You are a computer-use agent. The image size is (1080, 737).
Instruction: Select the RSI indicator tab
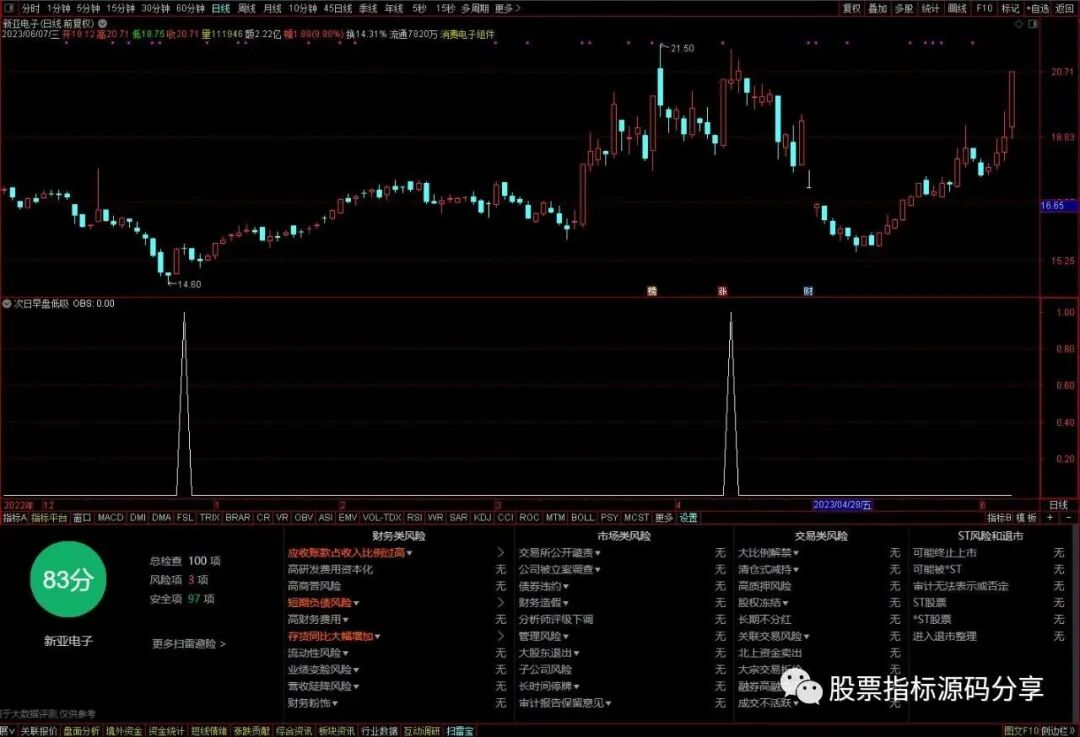tap(415, 517)
